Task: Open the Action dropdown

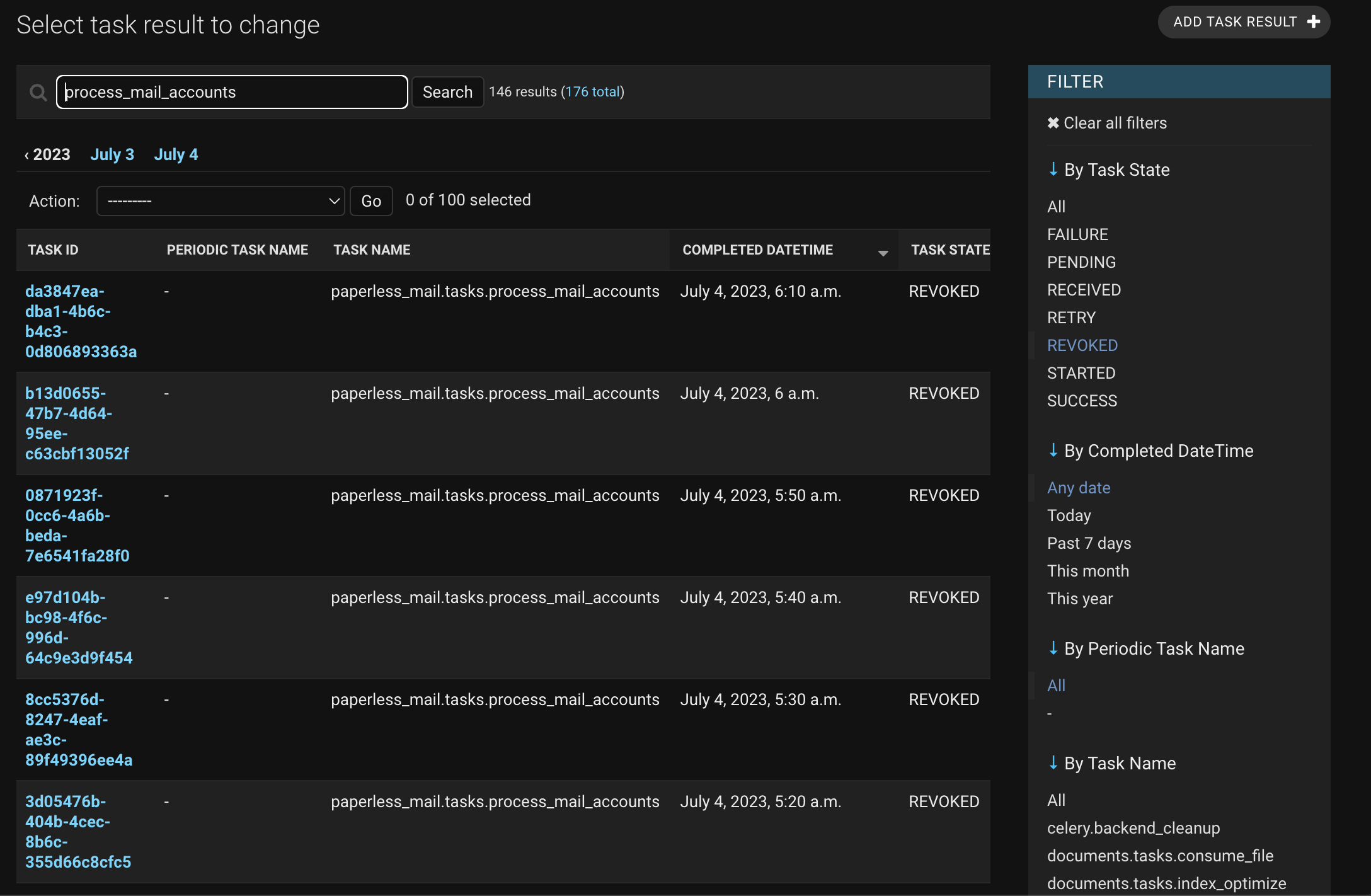Action: click(220, 200)
